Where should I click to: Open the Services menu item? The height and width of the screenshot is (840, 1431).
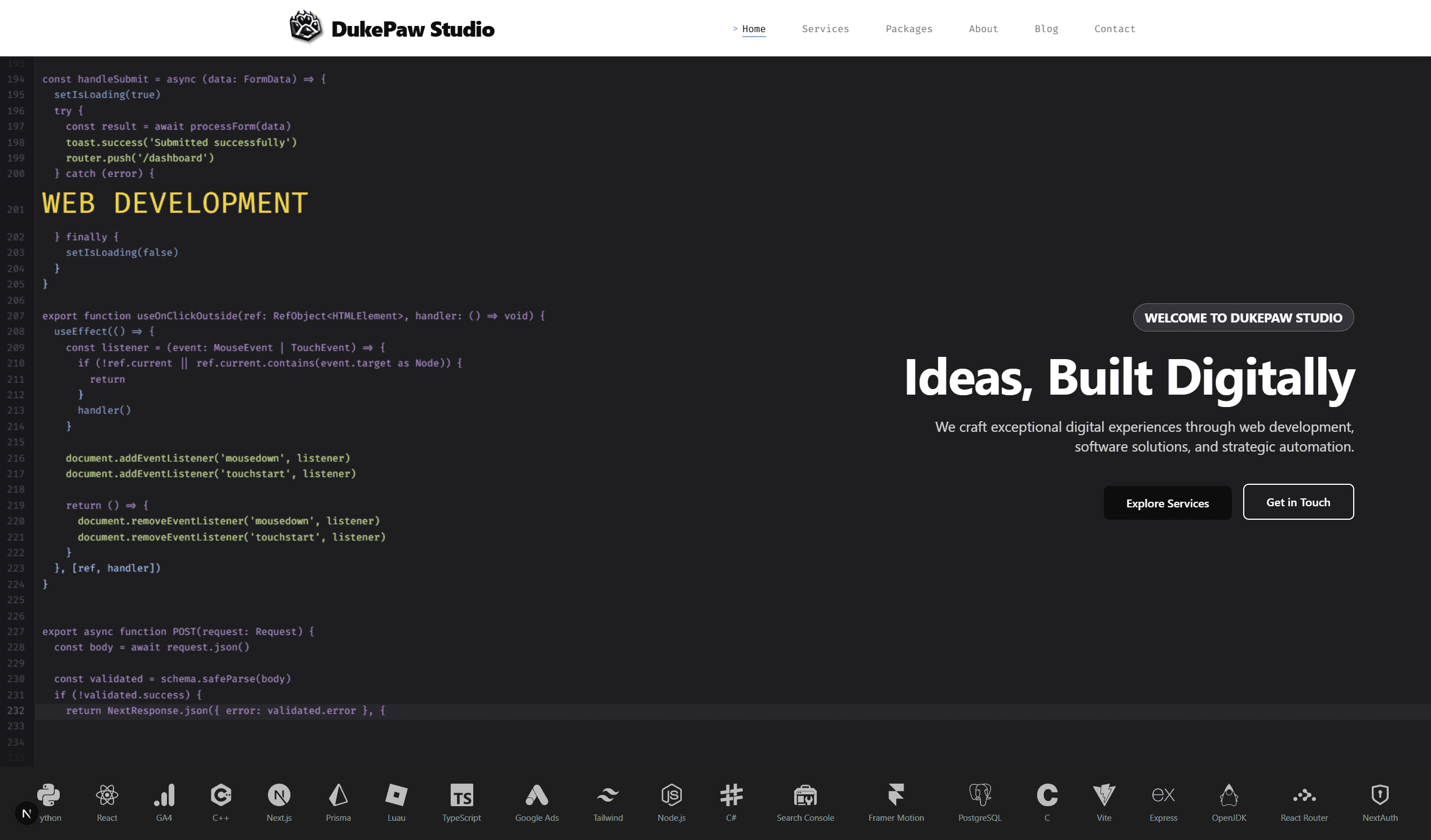826,28
